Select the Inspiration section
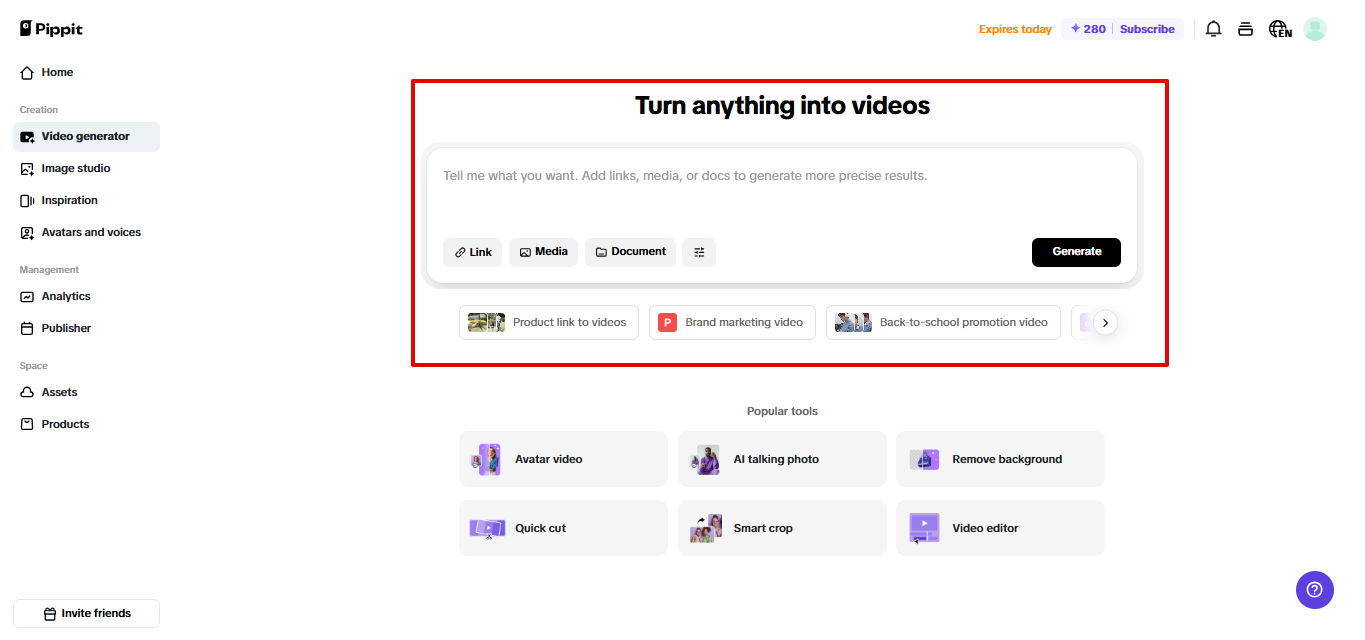The height and width of the screenshot is (640, 1365). (67, 200)
